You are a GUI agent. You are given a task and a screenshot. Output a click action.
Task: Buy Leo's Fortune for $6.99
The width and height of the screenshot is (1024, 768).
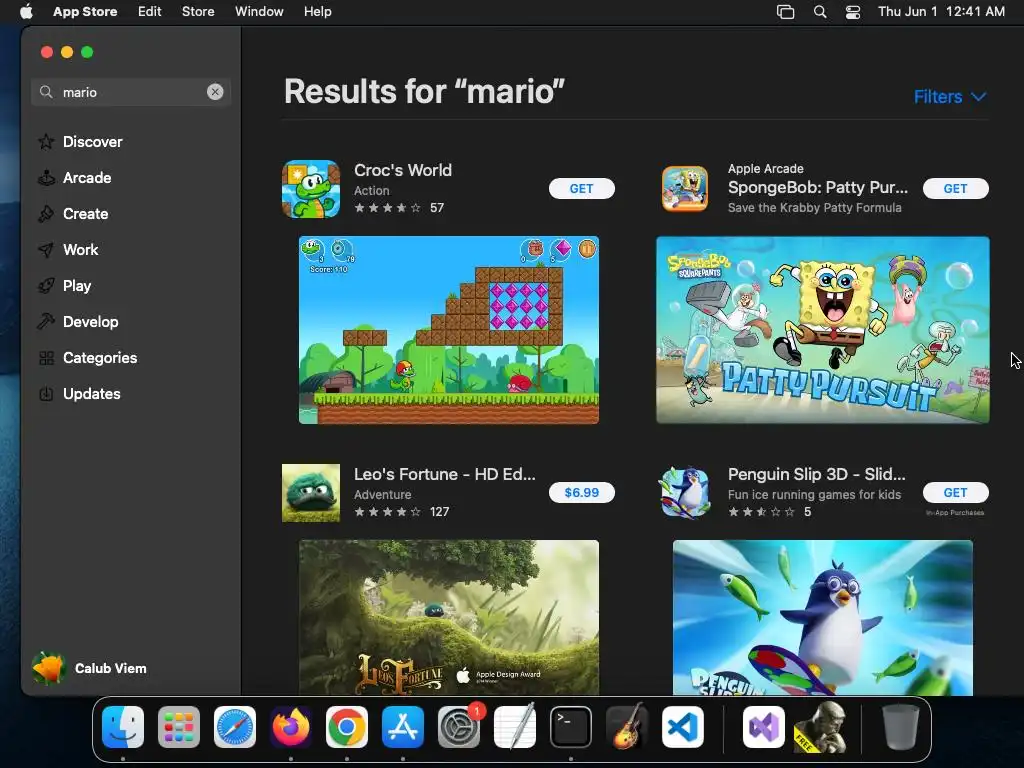point(581,492)
